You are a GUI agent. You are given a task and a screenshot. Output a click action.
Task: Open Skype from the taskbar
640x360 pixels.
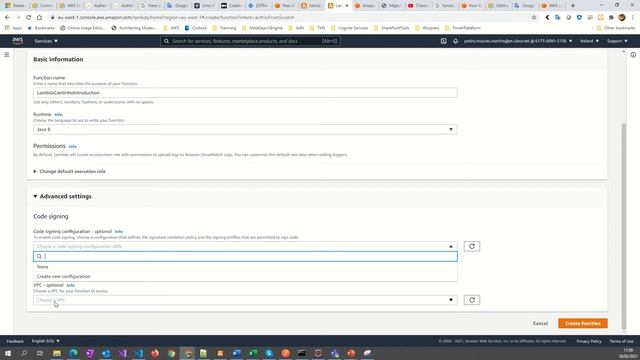(269, 353)
